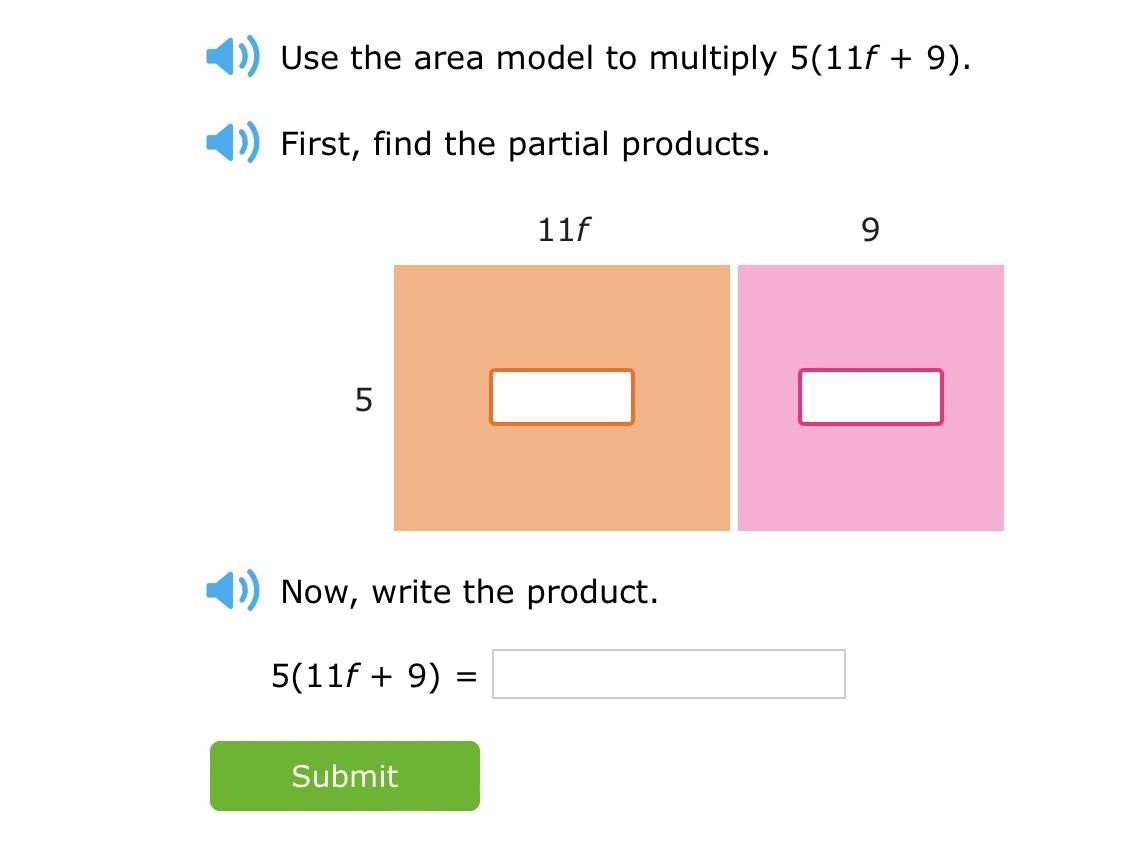Play audio for "Now, write the product"
The image size is (1124, 865).
tap(232, 590)
